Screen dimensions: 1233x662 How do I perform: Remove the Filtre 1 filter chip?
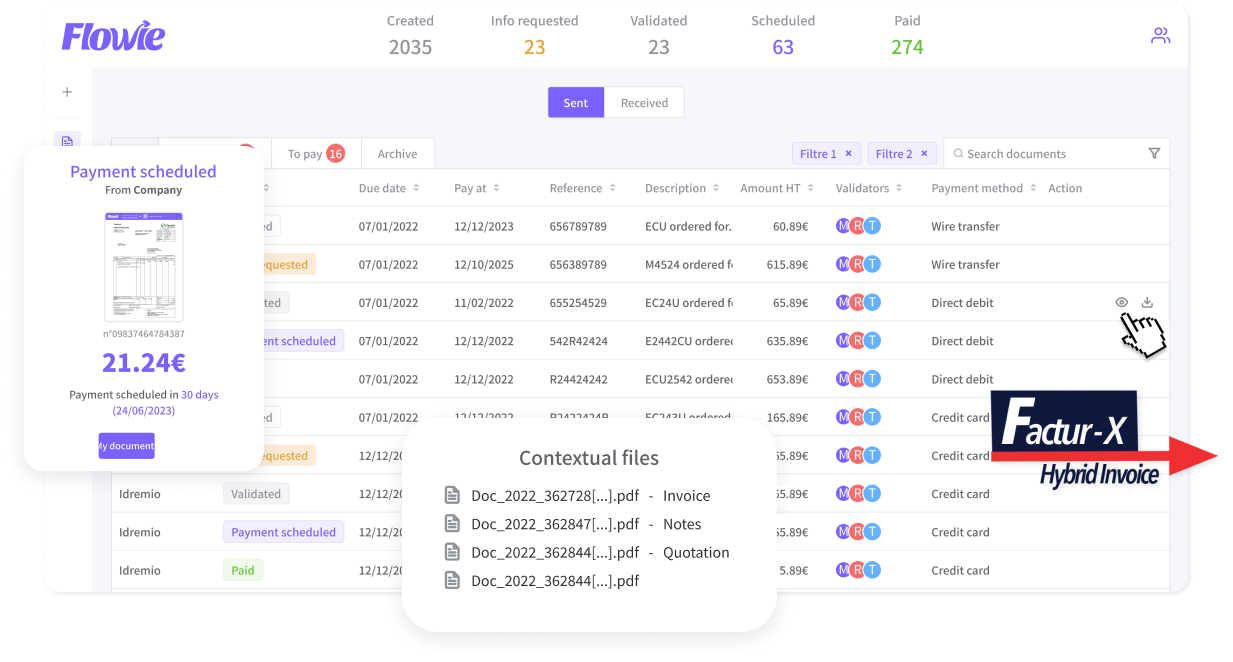coord(848,154)
